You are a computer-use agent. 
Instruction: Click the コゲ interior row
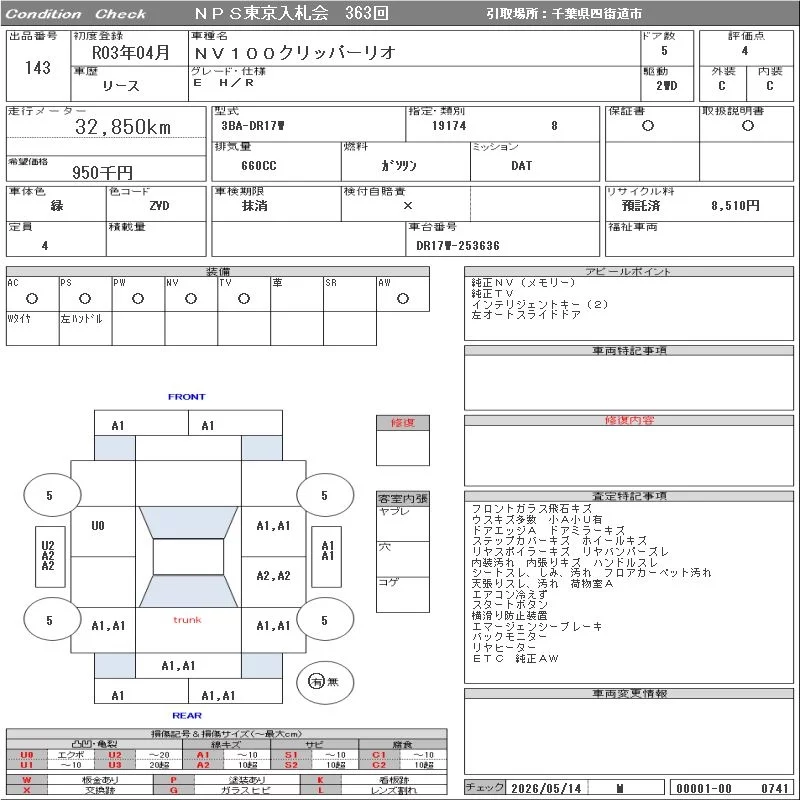click(403, 594)
